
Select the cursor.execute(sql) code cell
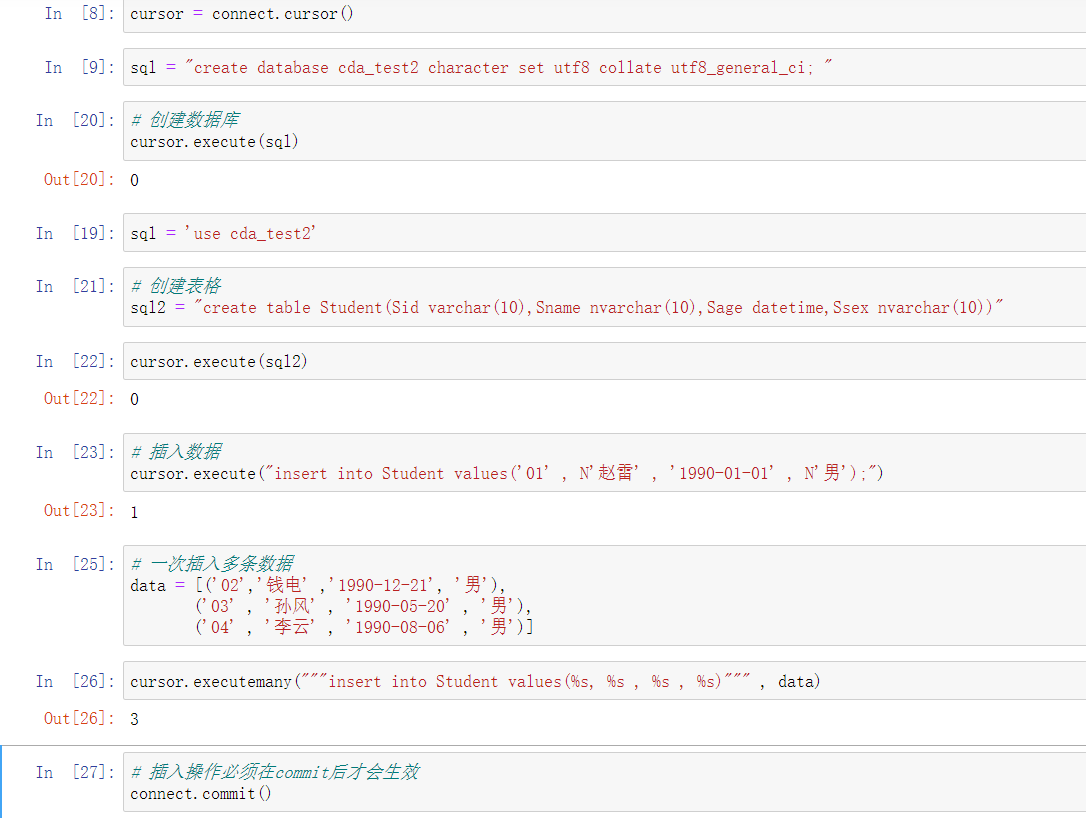point(600,131)
